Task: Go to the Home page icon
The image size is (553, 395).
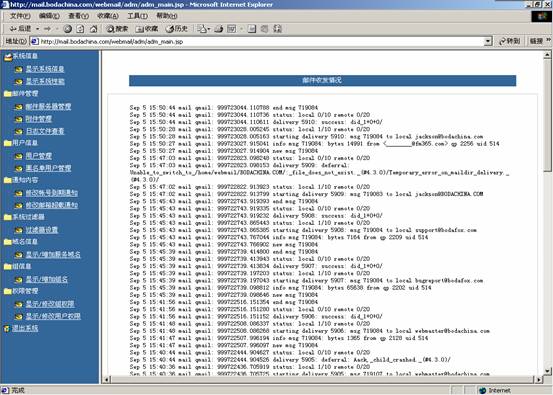Action: click(x=93, y=29)
